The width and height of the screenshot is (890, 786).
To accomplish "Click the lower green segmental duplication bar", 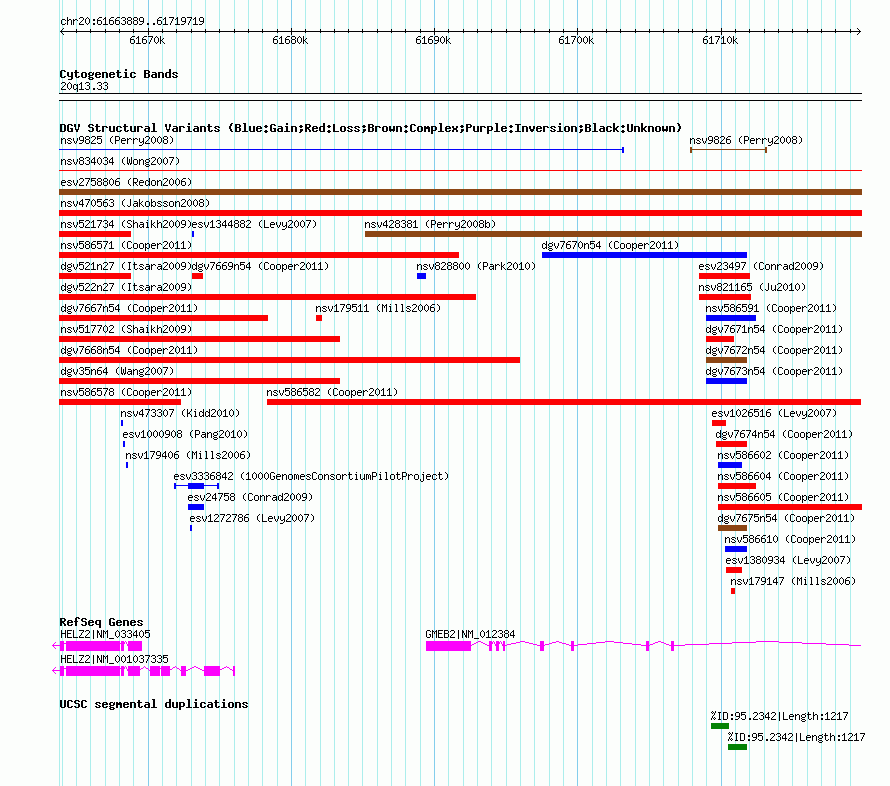I will pos(737,747).
